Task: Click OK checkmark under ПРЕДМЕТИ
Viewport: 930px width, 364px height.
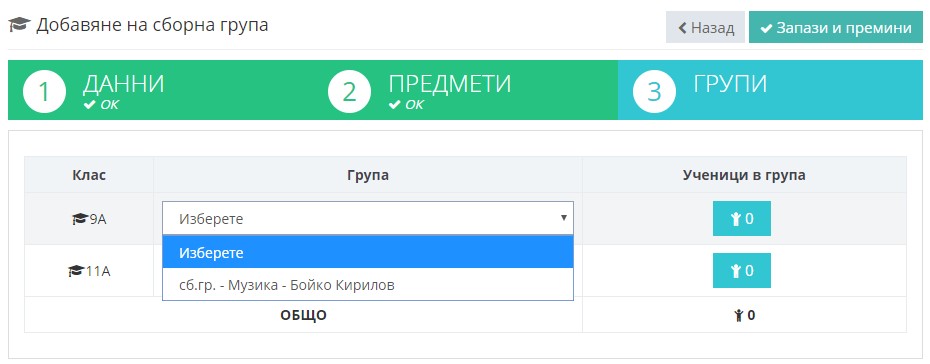Action: coord(394,106)
